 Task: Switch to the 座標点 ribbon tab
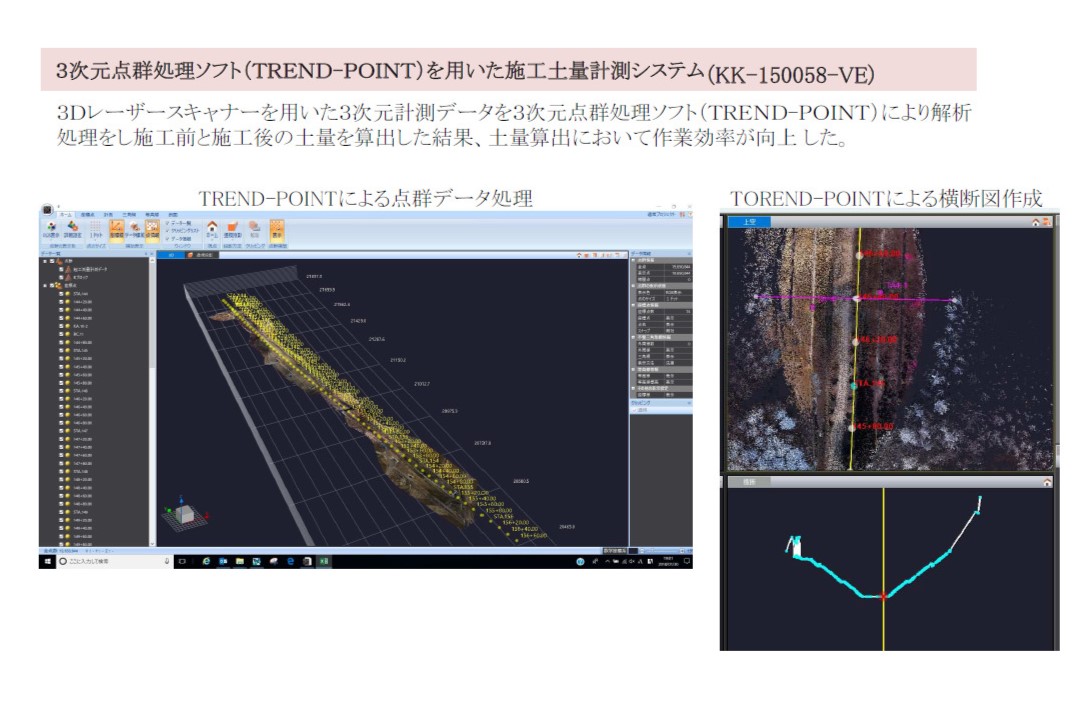point(88,215)
